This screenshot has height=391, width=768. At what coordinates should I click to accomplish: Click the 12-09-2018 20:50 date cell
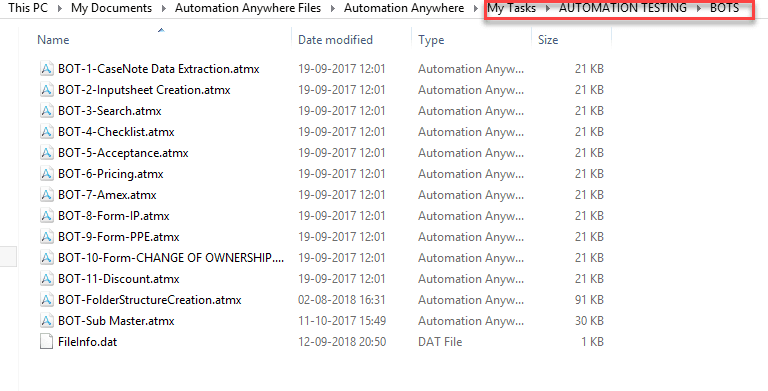[x=342, y=342]
